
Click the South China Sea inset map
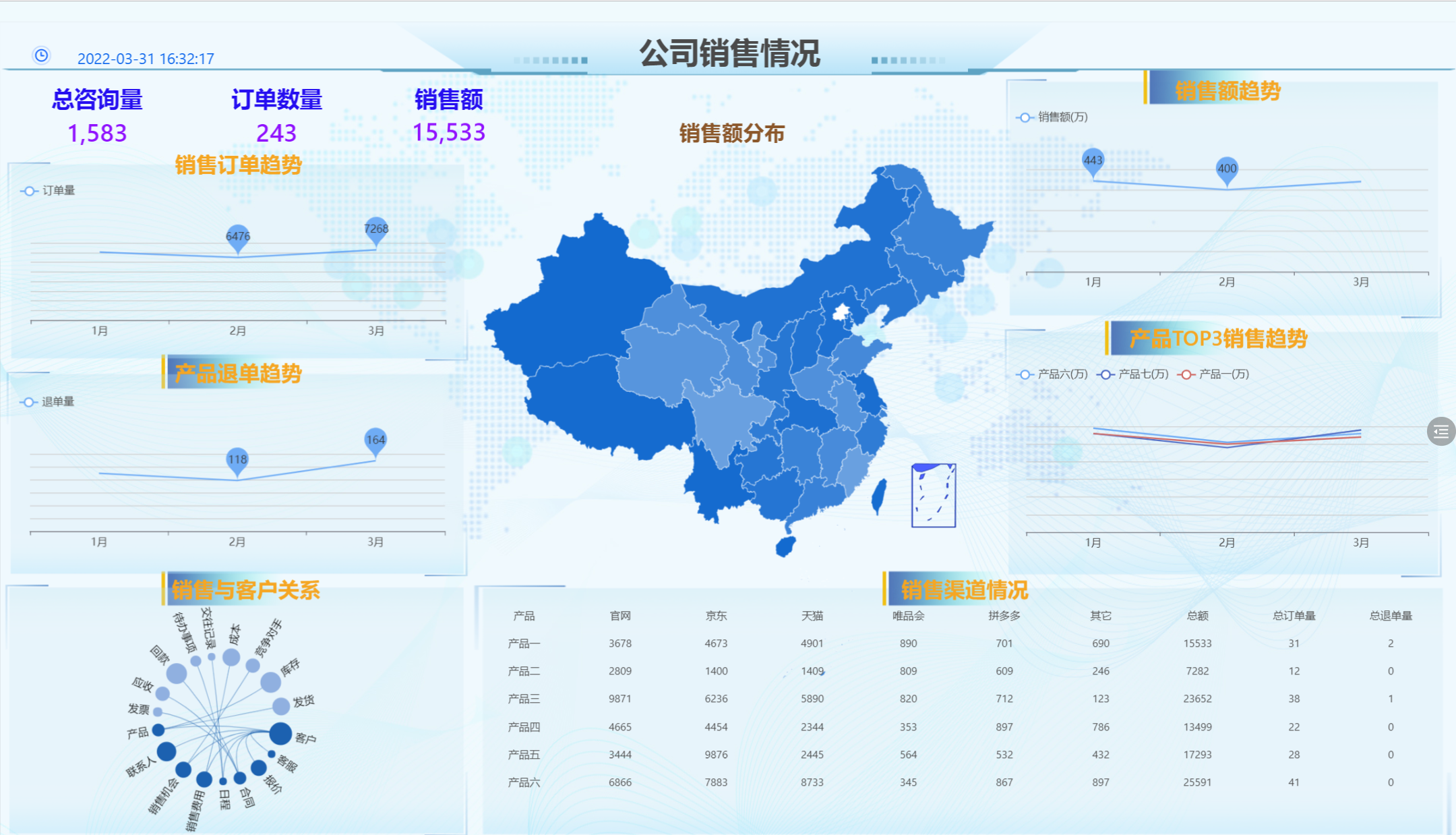(934, 495)
